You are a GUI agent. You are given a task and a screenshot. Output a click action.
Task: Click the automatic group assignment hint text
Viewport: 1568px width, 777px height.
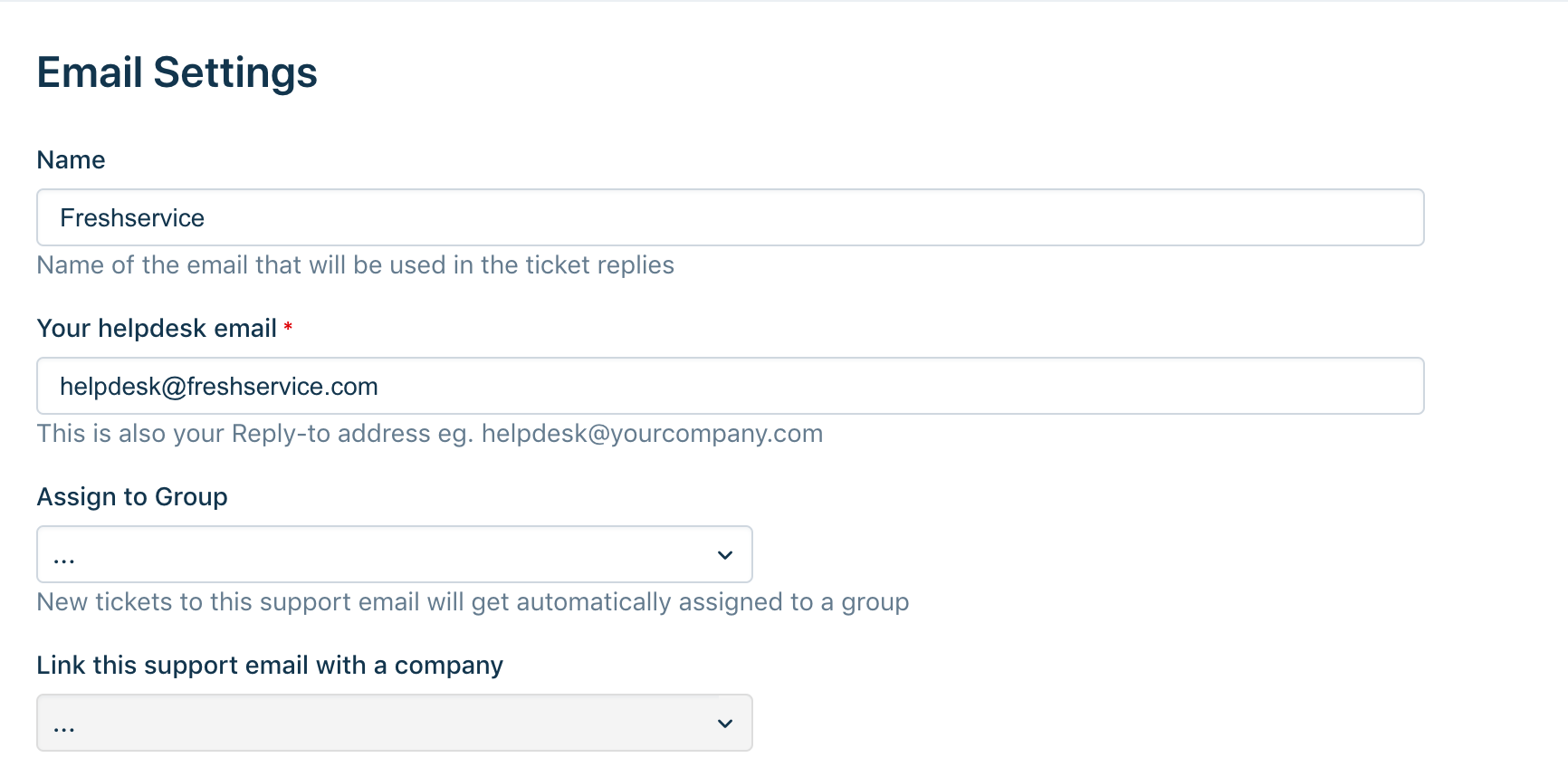tap(473, 602)
